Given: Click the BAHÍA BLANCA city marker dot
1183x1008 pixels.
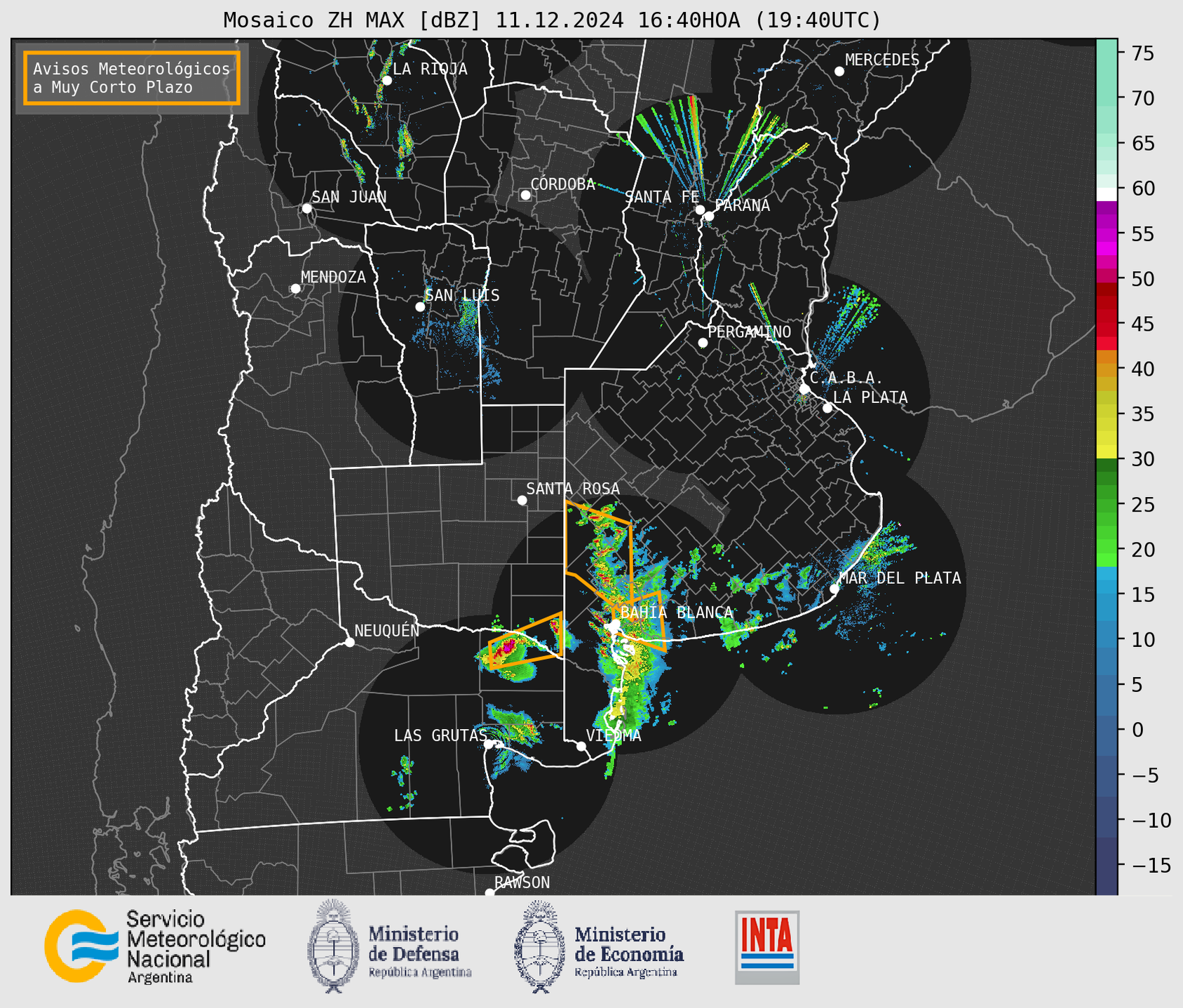Looking at the screenshot, I should pos(614,624).
